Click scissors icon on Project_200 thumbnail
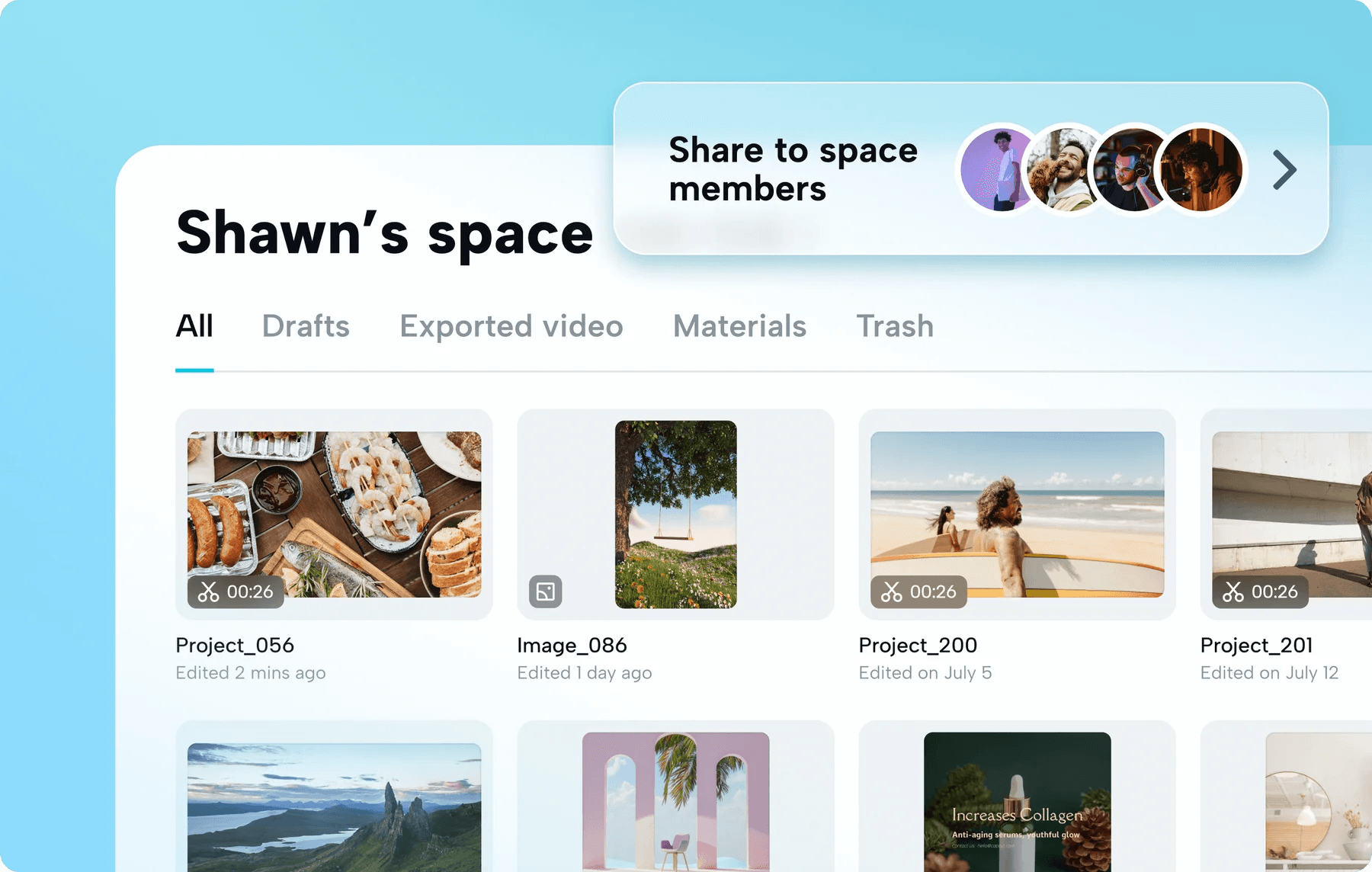The height and width of the screenshot is (872, 1372). pos(891,591)
